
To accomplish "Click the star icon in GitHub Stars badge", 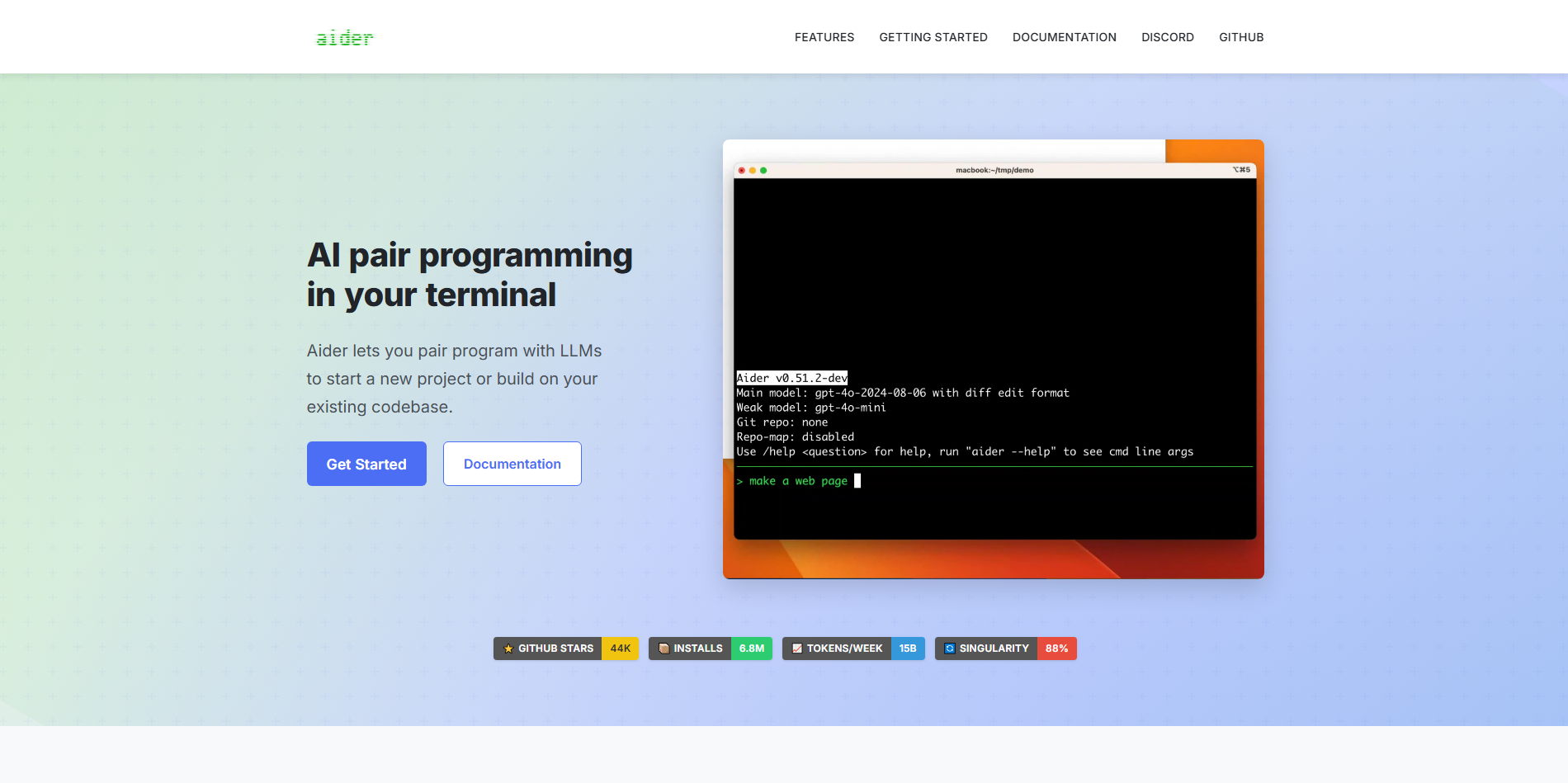I will pyautogui.click(x=508, y=649).
